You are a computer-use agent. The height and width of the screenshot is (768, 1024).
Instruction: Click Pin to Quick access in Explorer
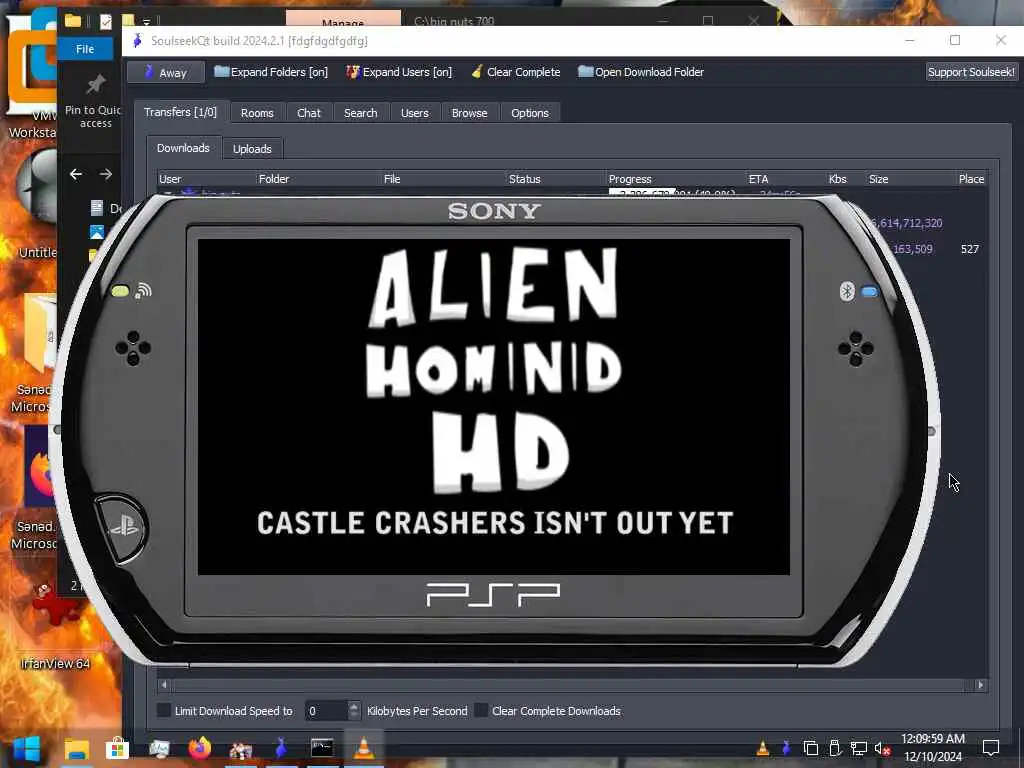(95, 101)
